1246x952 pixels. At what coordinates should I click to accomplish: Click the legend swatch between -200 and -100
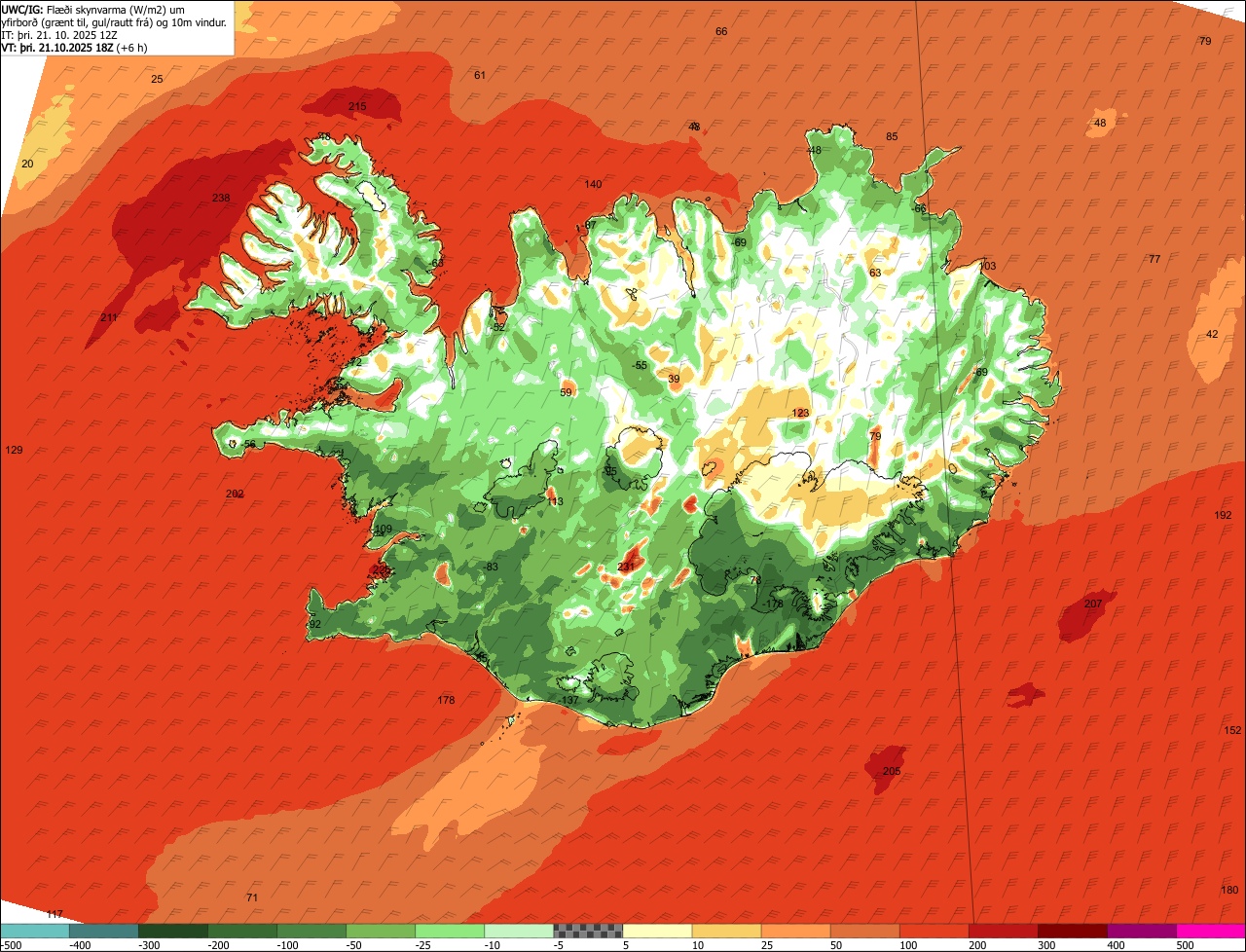pyautogui.click(x=242, y=930)
